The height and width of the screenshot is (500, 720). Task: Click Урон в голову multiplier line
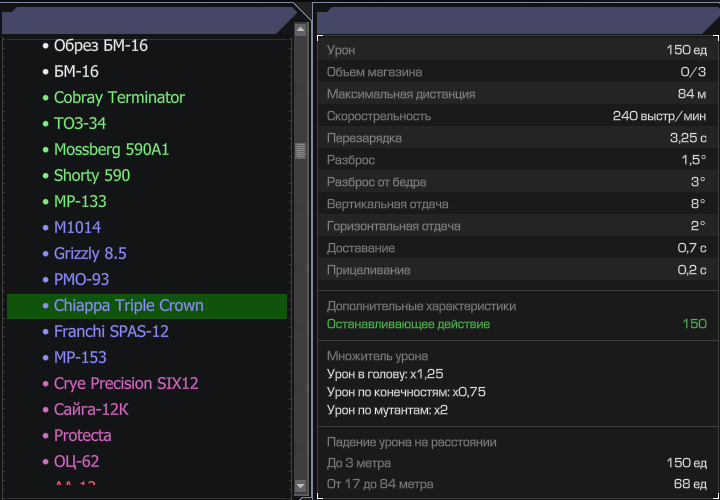(x=385, y=374)
